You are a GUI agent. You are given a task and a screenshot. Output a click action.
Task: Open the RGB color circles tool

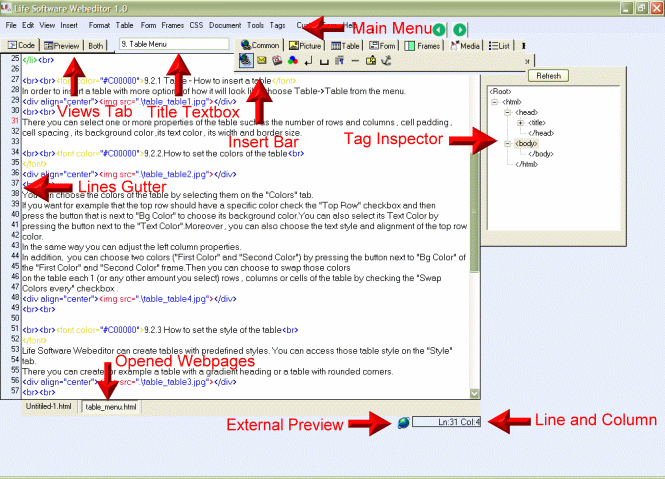tap(293, 61)
